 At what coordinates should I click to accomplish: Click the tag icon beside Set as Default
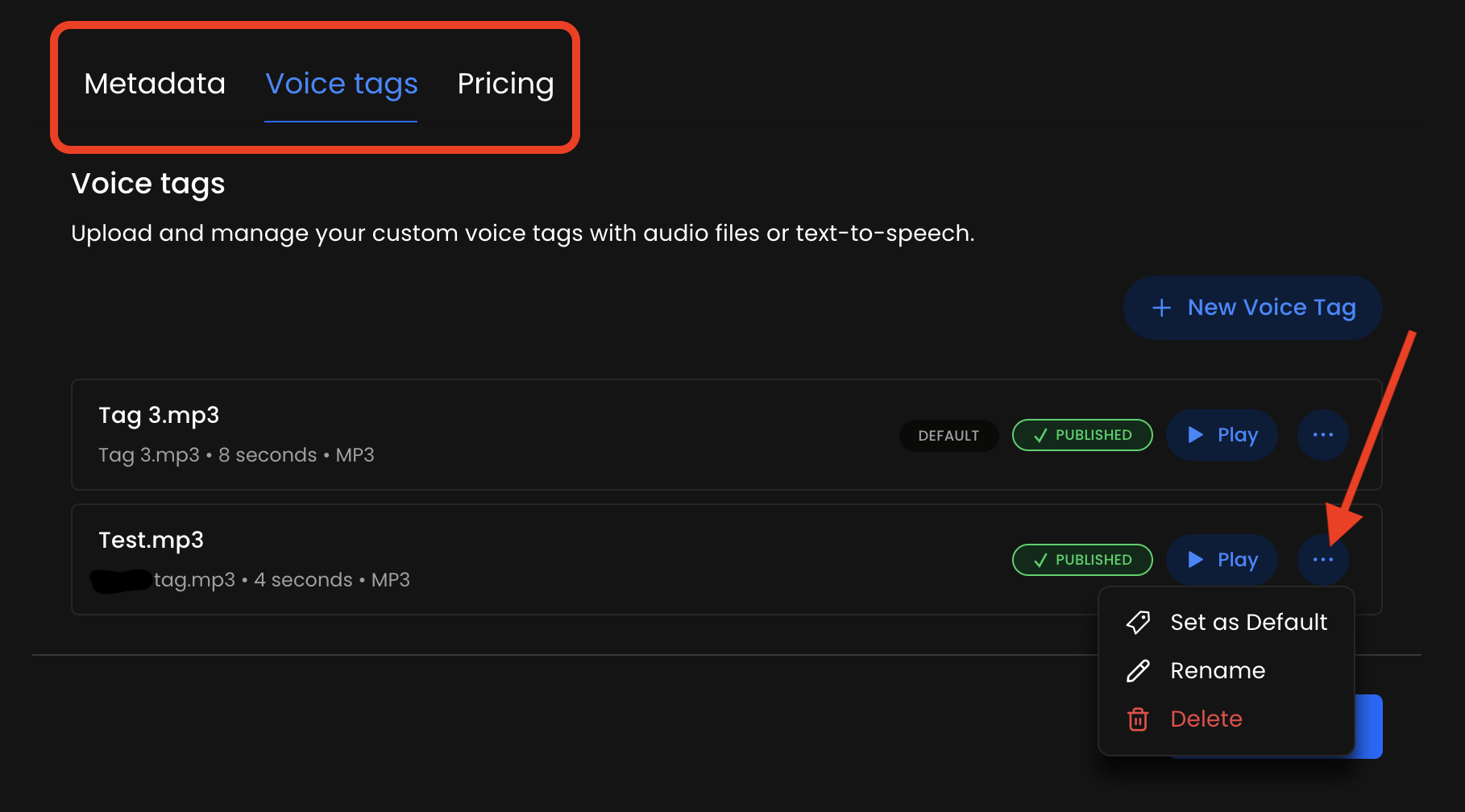coord(1138,623)
